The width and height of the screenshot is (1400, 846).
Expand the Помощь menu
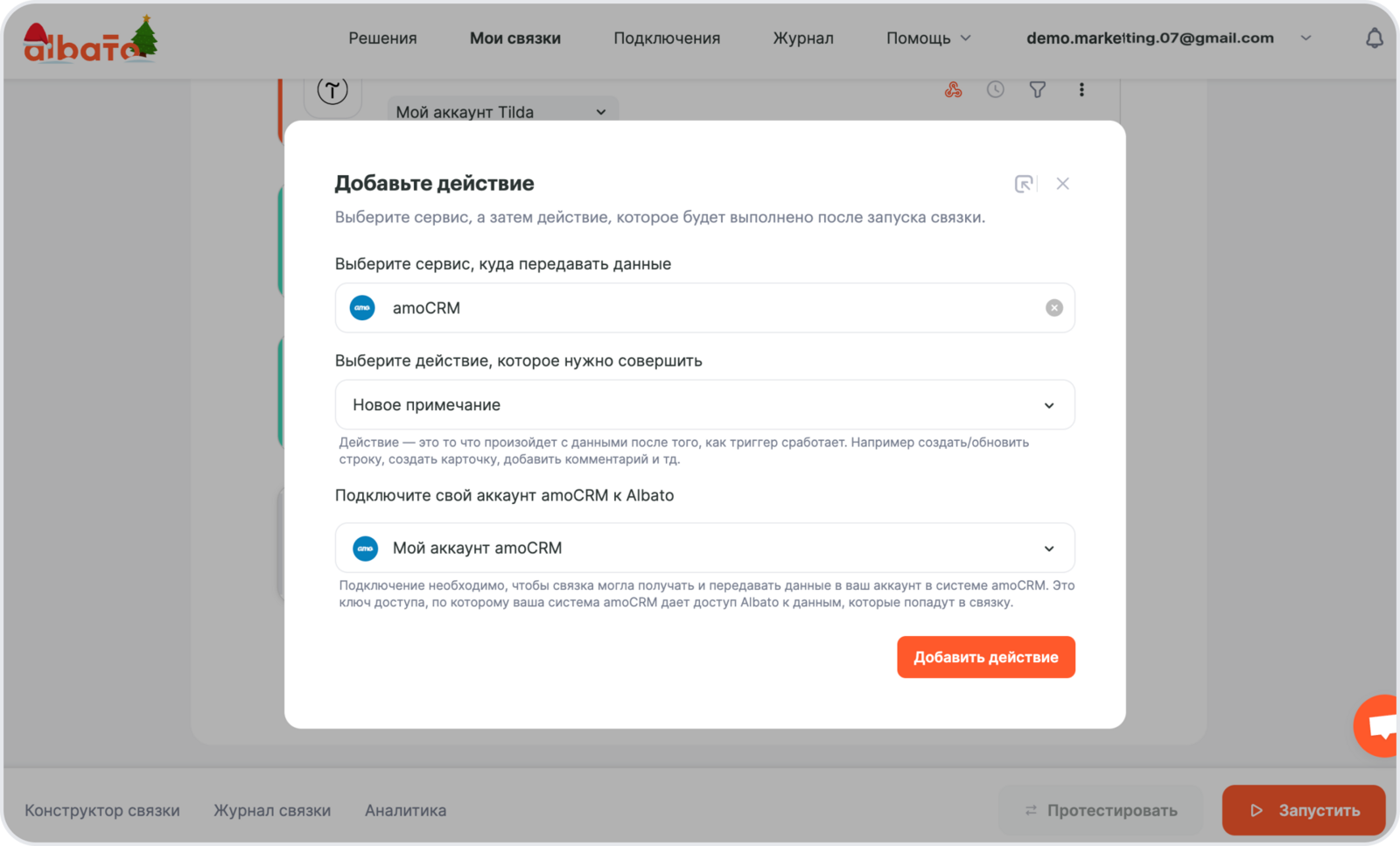(x=928, y=38)
